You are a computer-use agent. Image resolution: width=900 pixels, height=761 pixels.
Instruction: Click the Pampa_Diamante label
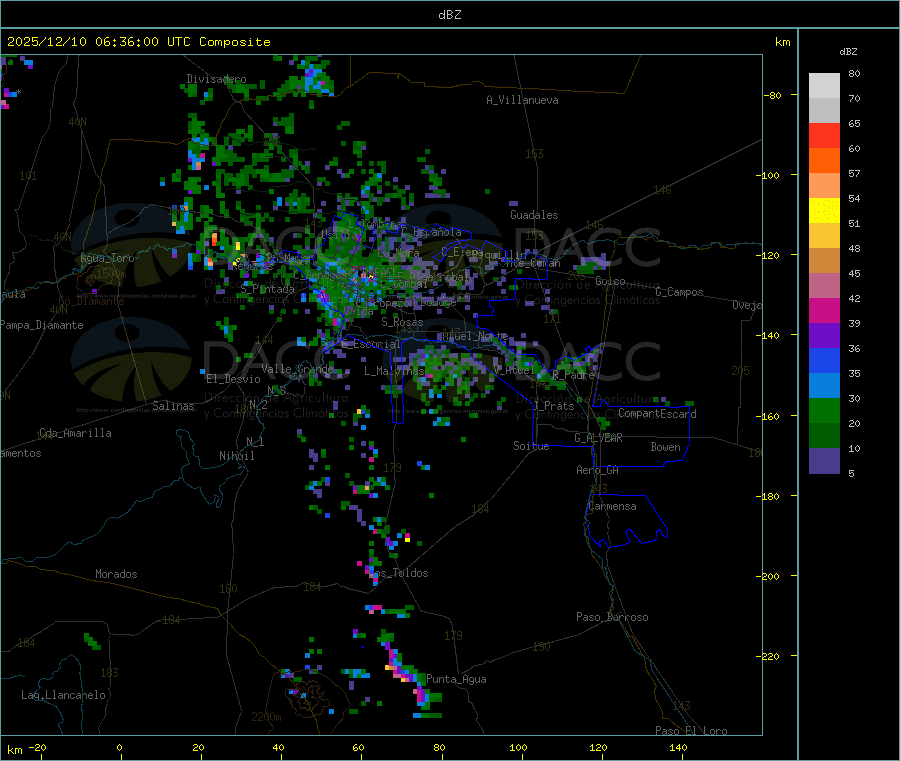[42, 325]
